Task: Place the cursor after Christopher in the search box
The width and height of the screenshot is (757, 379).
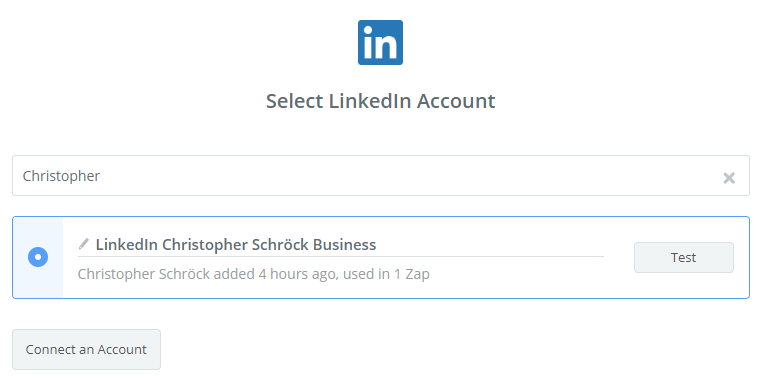Action: [x=101, y=176]
